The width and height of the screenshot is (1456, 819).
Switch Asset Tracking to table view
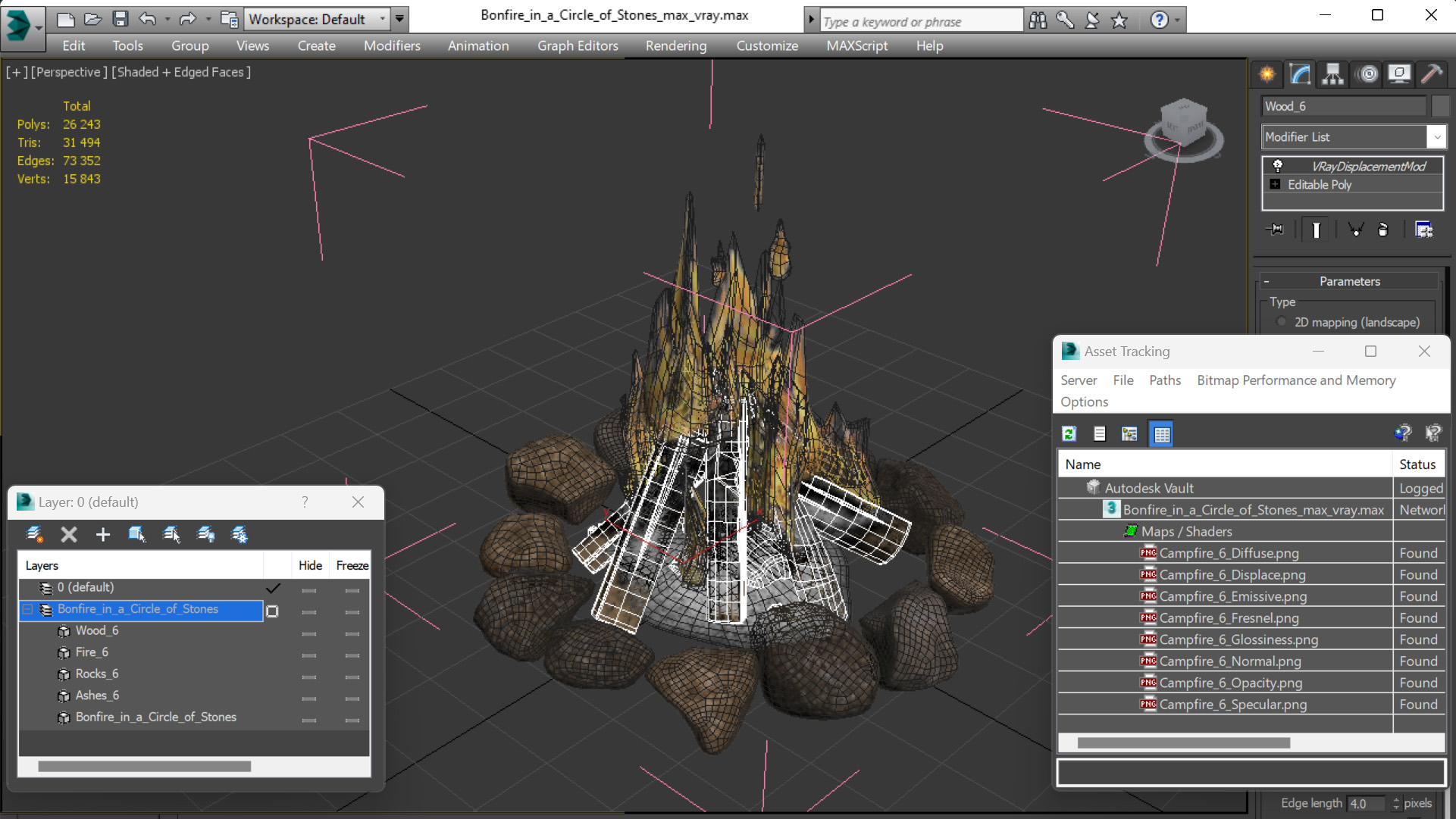[1161, 434]
